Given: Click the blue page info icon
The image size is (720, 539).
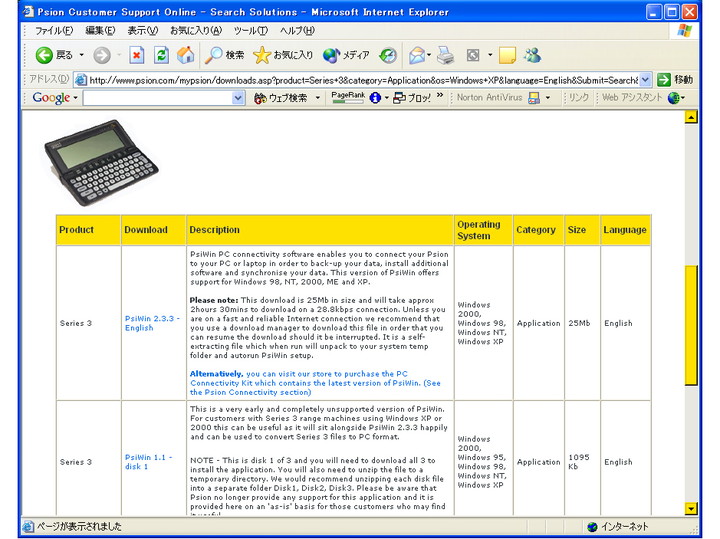Looking at the screenshot, I should coord(375,98).
